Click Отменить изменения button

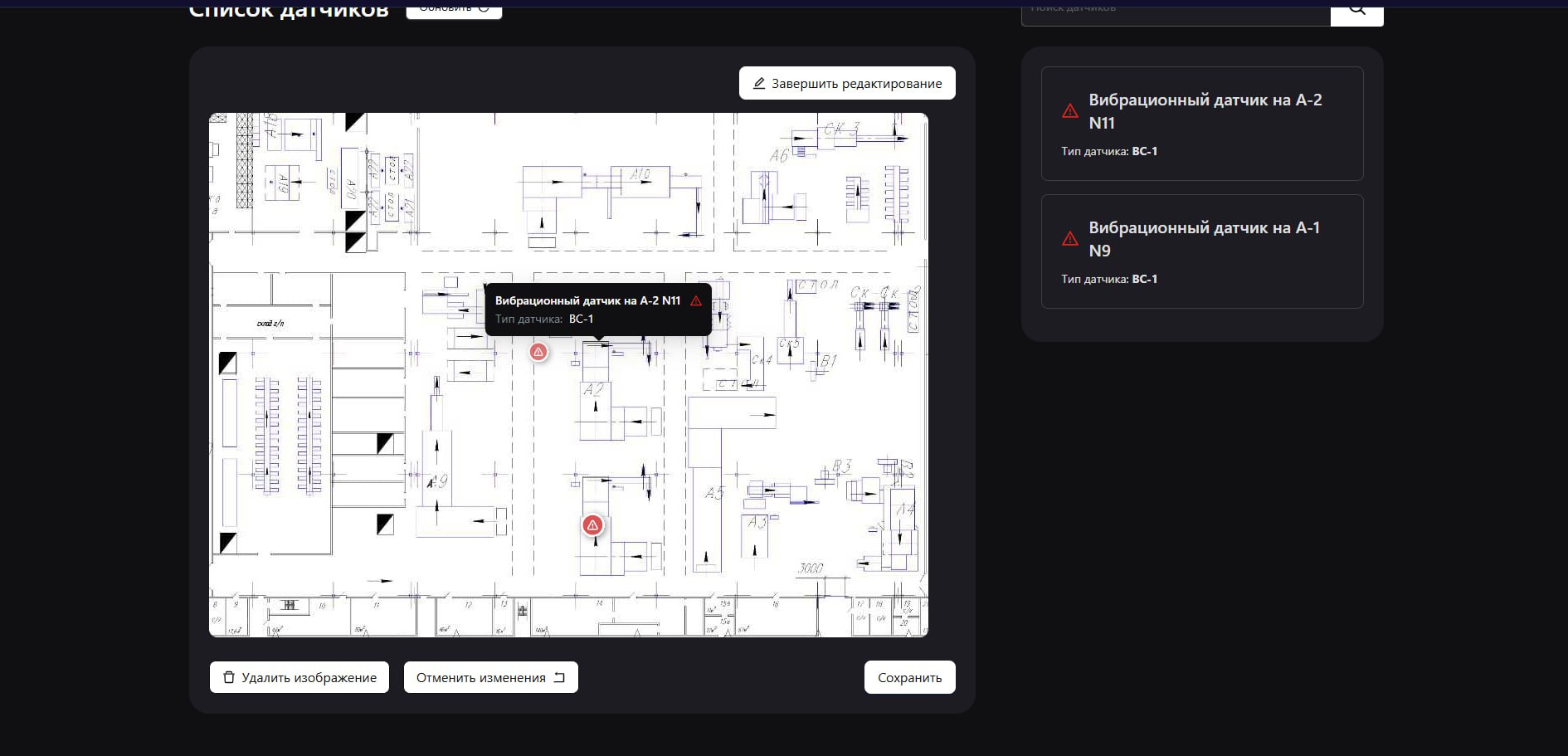(490, 677)
